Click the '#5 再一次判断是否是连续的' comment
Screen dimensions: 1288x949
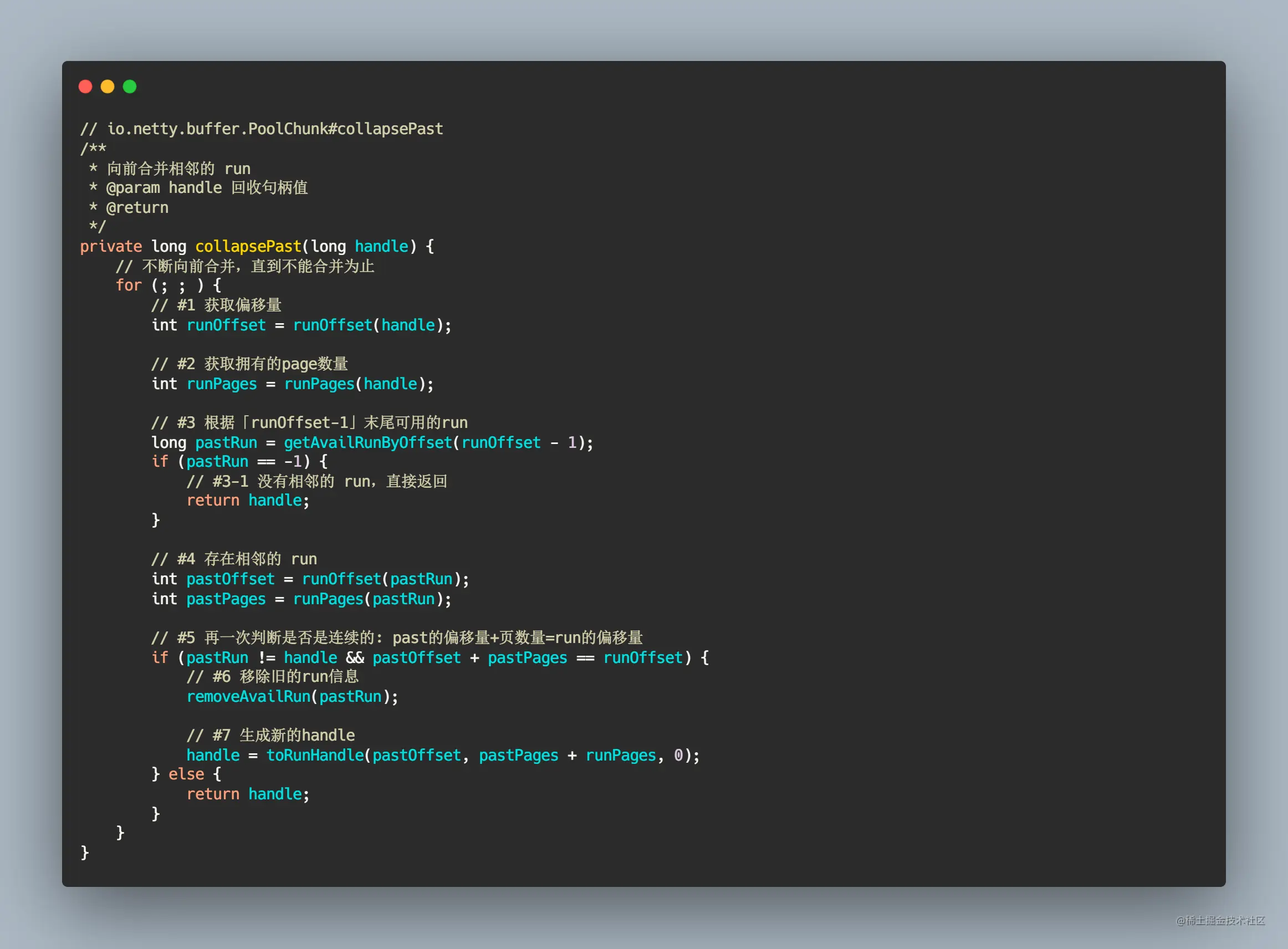pyautogui.click(x=397, y=637)
